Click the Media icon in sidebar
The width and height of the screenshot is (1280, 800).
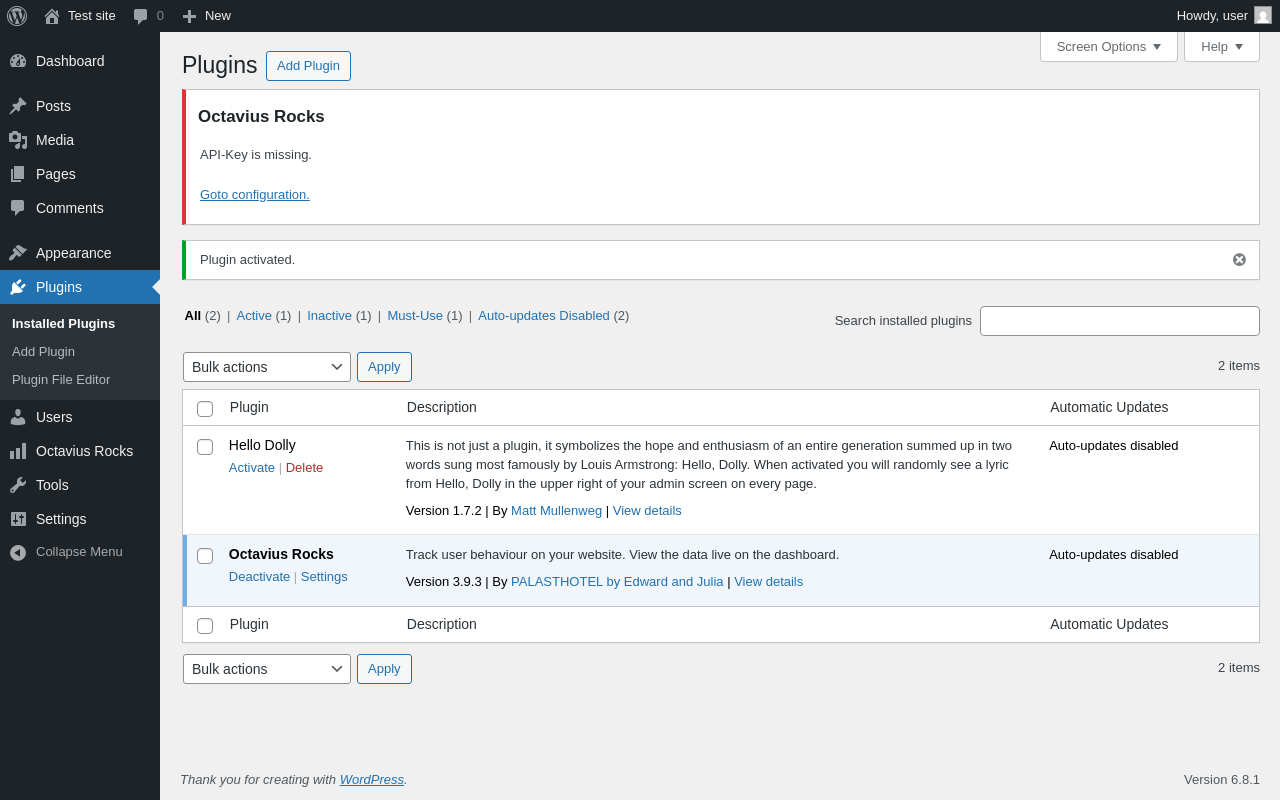(18, 140)
